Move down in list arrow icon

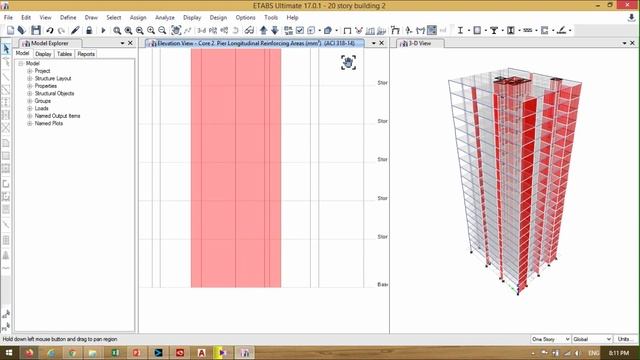(x=275, y=30)
